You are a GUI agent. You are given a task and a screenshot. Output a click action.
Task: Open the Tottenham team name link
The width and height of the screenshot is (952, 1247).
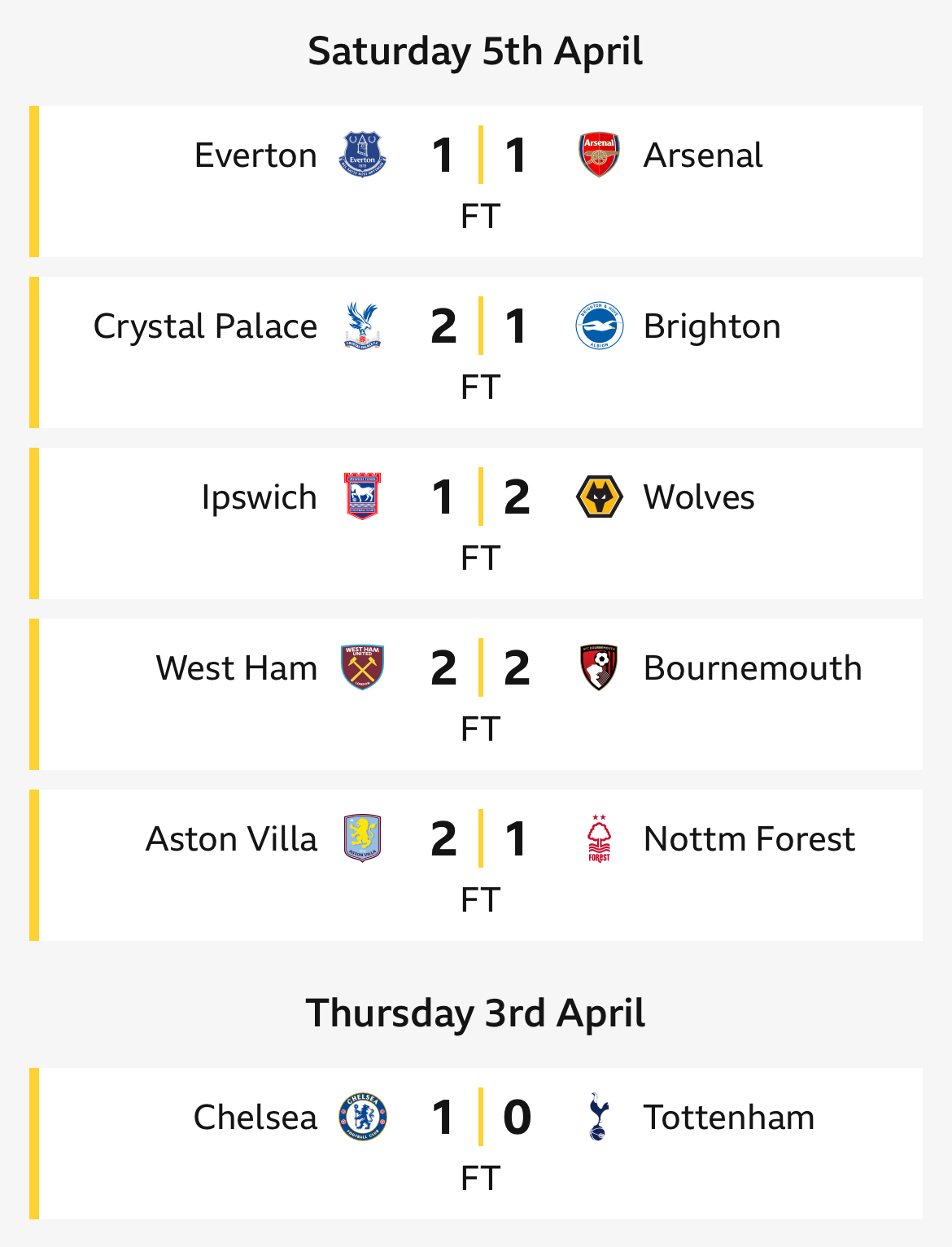(729, 1117)
